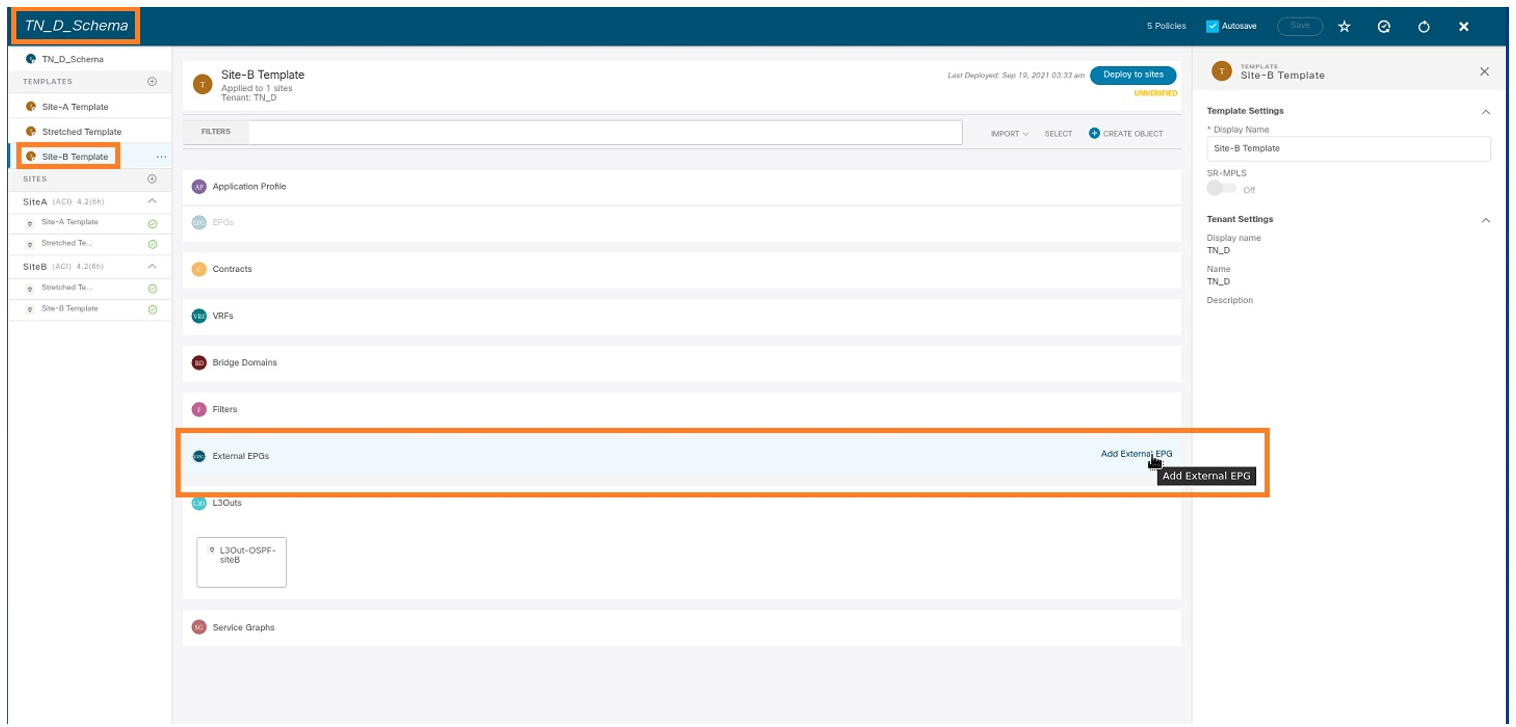Click the SELECT option
1516x727 pixels.
click(1058, 134)
